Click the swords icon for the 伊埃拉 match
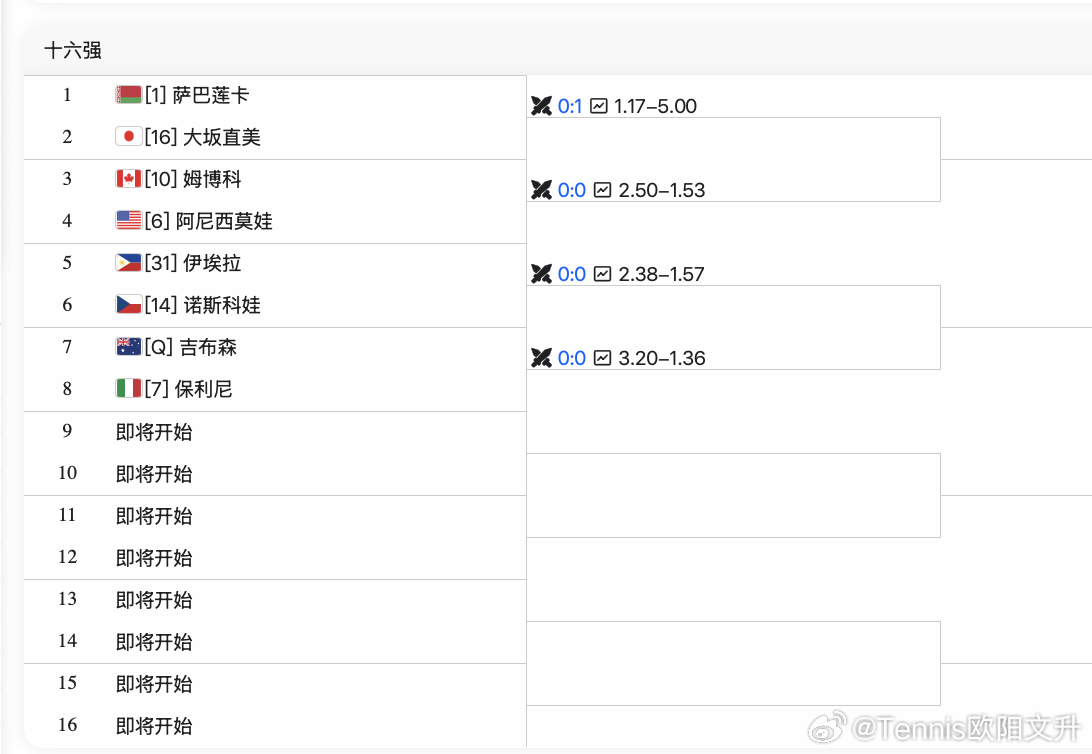The height and width of the screenshot is (754, 1092). click(x=541, y=273)
